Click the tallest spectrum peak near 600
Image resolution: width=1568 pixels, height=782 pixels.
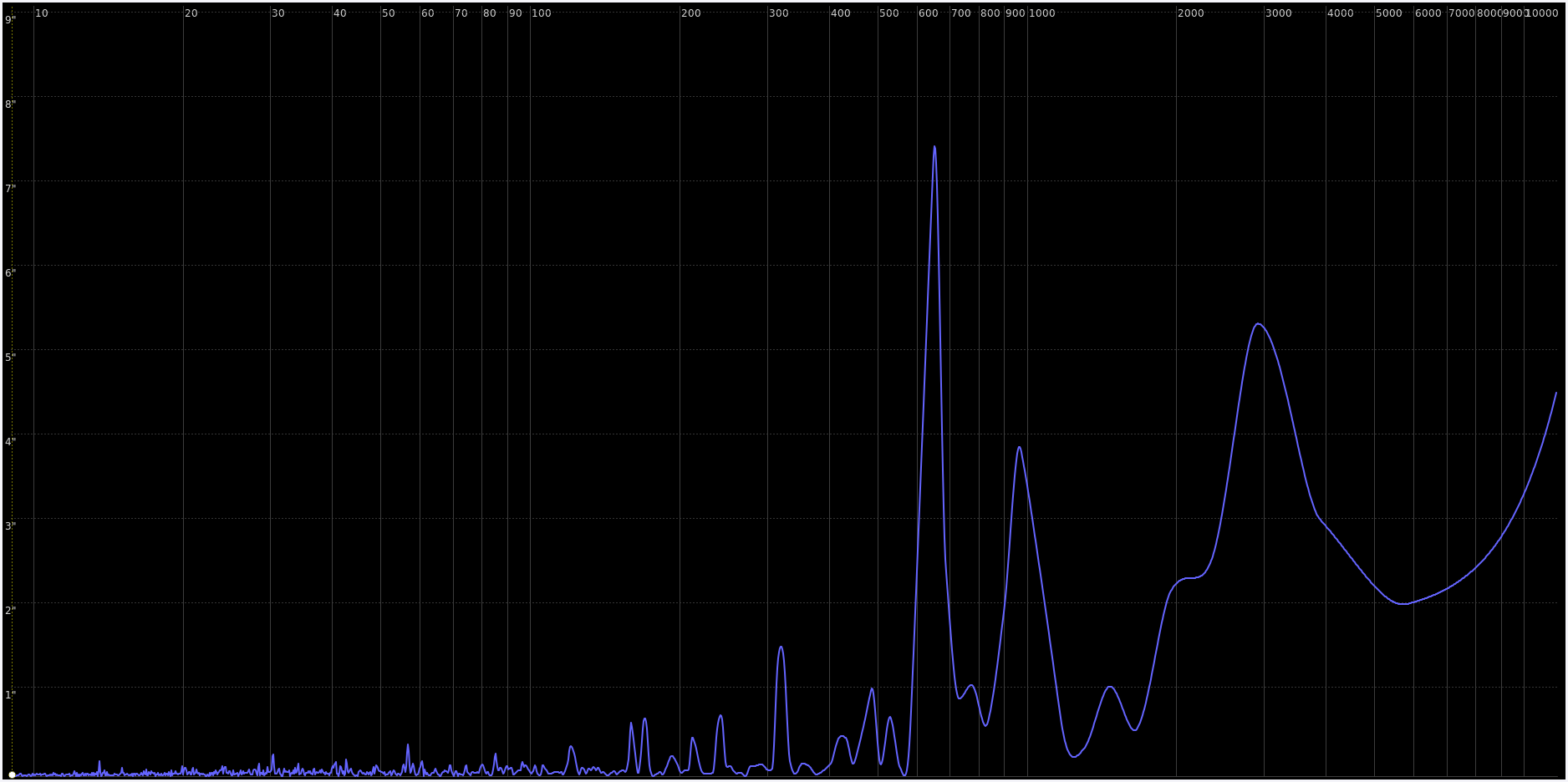[934, 147]
